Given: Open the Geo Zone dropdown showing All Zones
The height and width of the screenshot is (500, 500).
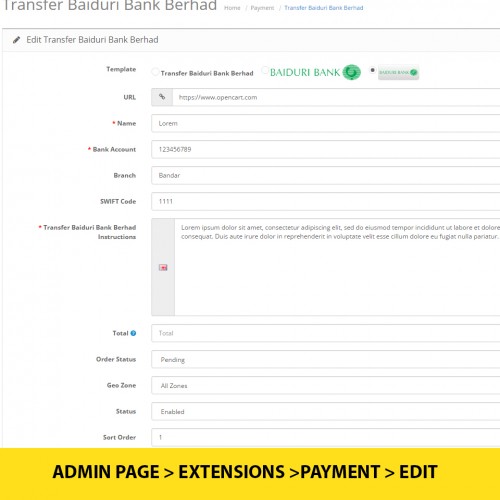Looking at the screenshot, I should [x=326, y=385].
